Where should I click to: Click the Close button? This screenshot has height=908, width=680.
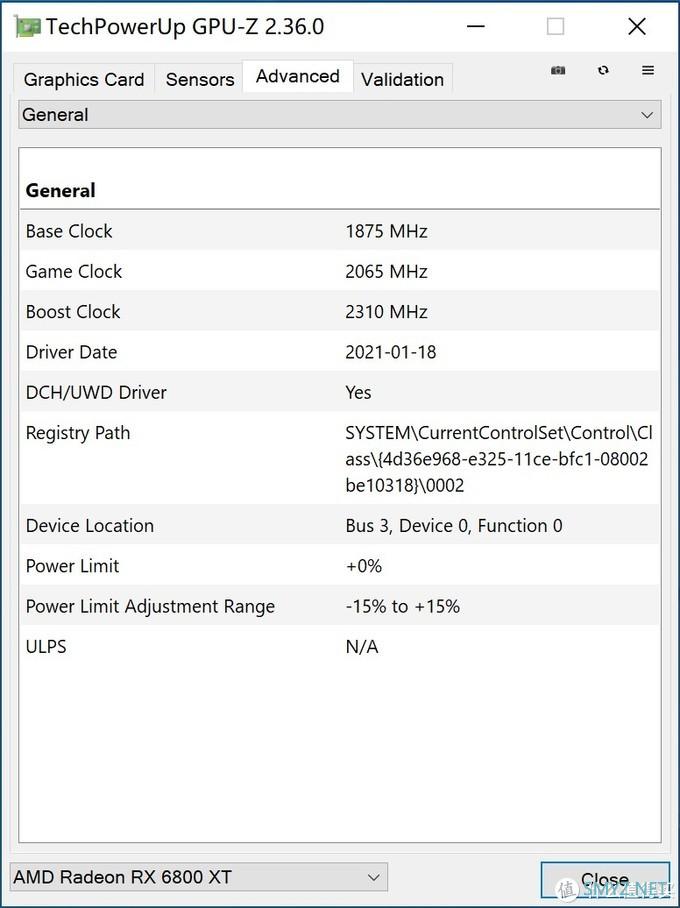coord(605,880)
